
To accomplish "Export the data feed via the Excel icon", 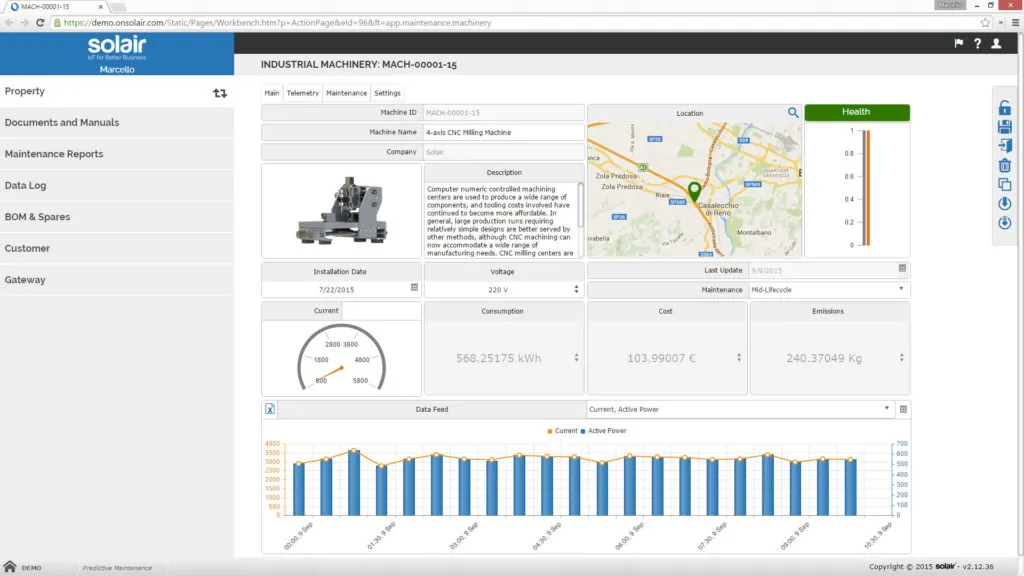I will click(269, 409).
